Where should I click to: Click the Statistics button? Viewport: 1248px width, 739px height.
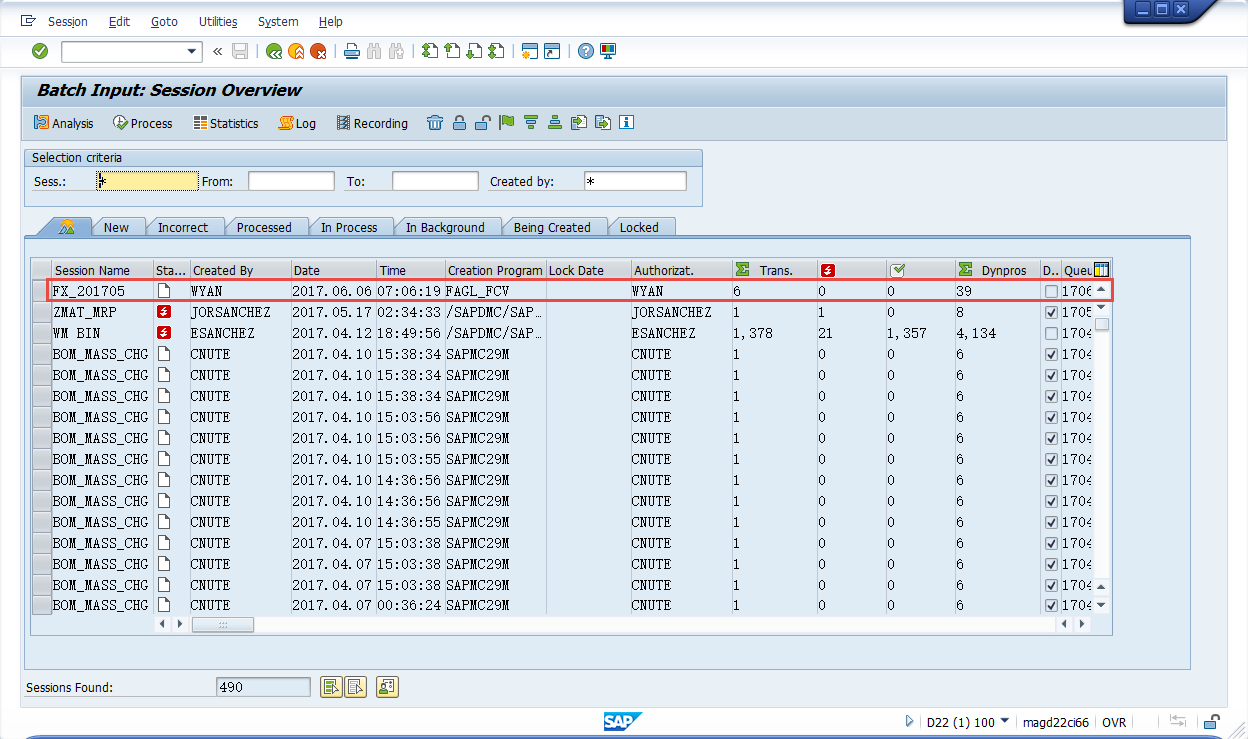coord(224,123)
